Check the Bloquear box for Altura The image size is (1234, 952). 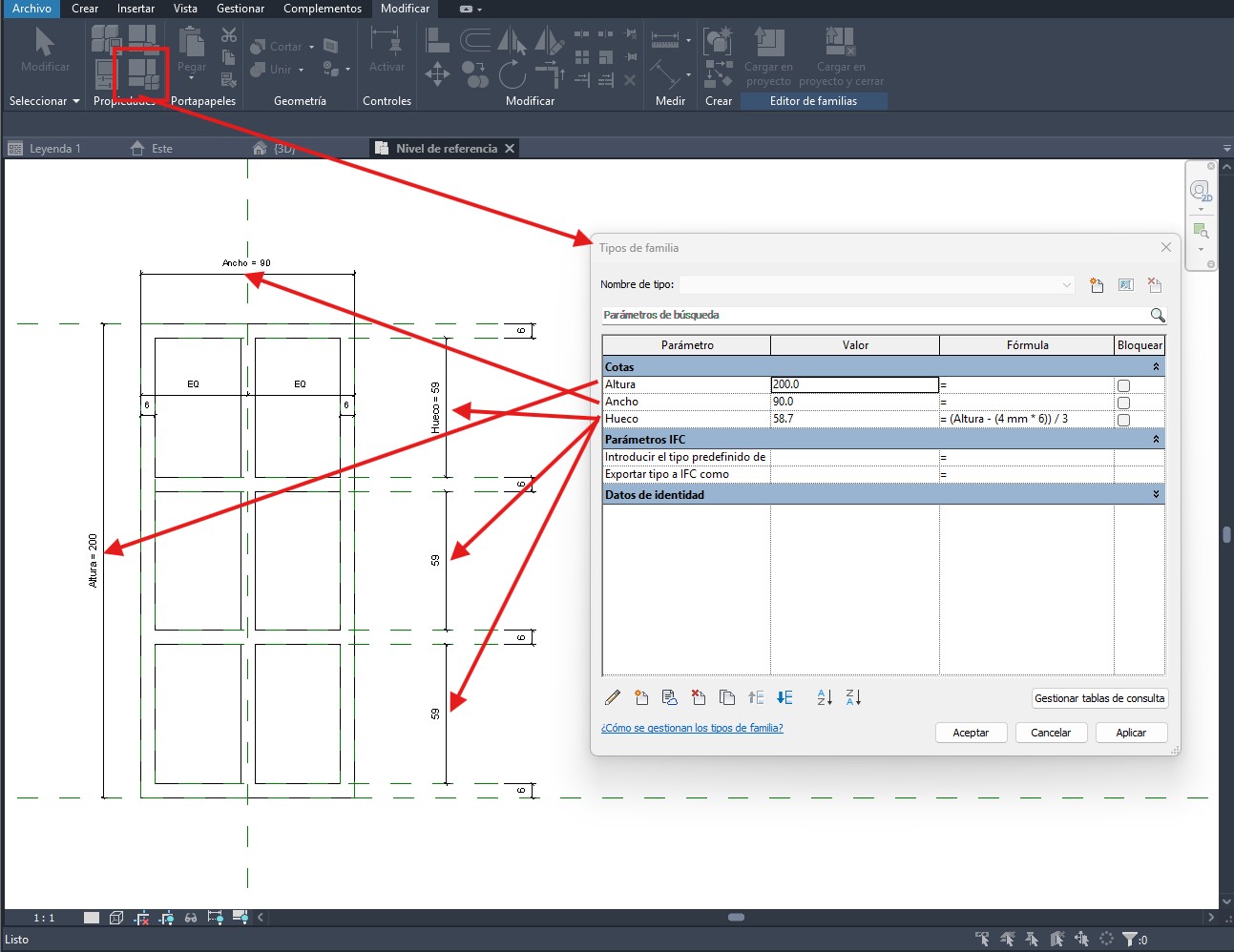point(1123,385)
